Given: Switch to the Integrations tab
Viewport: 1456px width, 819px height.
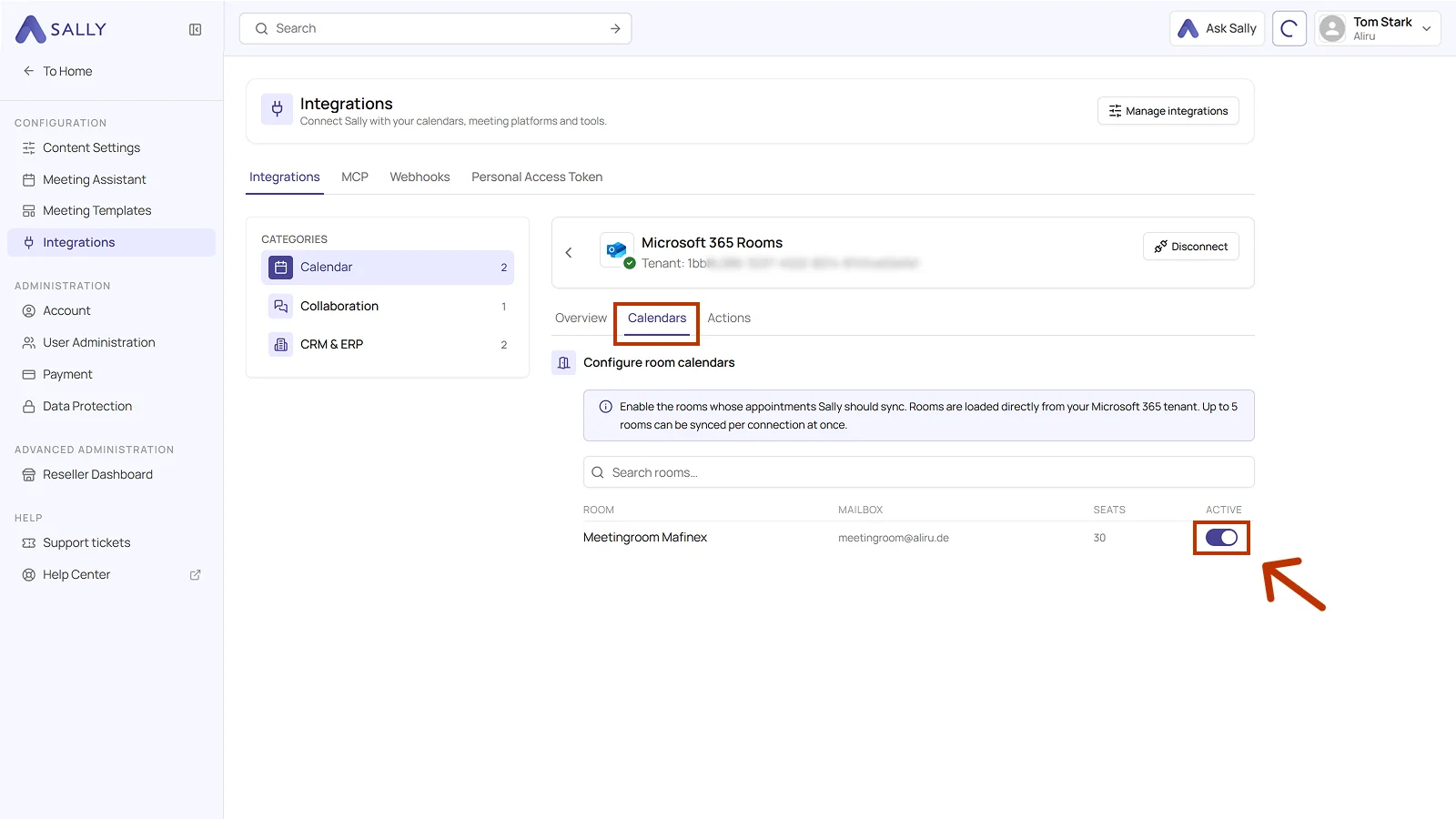Looking at the screenshot, I should coord(285,177).
